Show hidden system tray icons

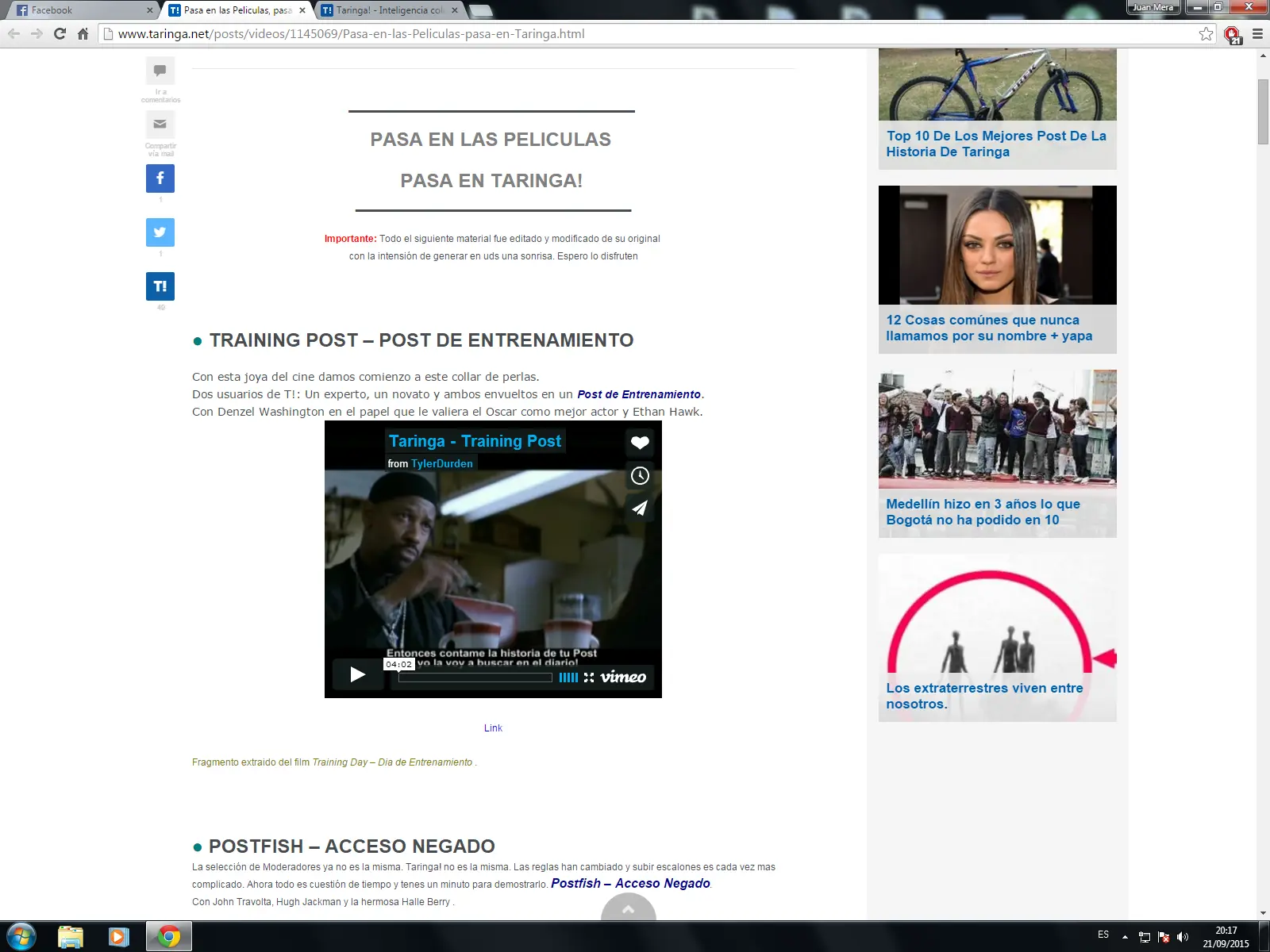[1125, 937]
